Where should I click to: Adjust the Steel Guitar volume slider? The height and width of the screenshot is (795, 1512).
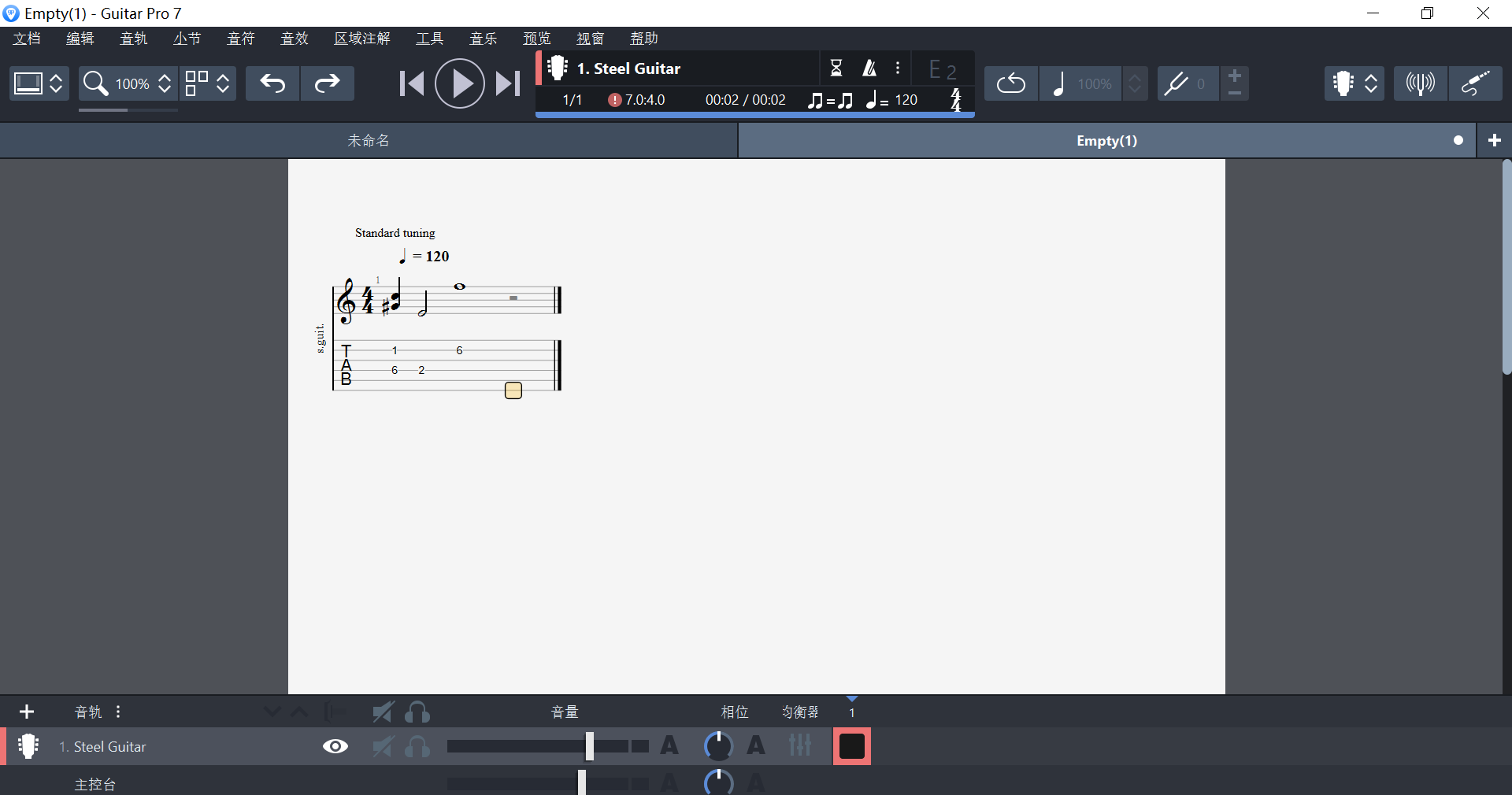(x=591, y=746)
